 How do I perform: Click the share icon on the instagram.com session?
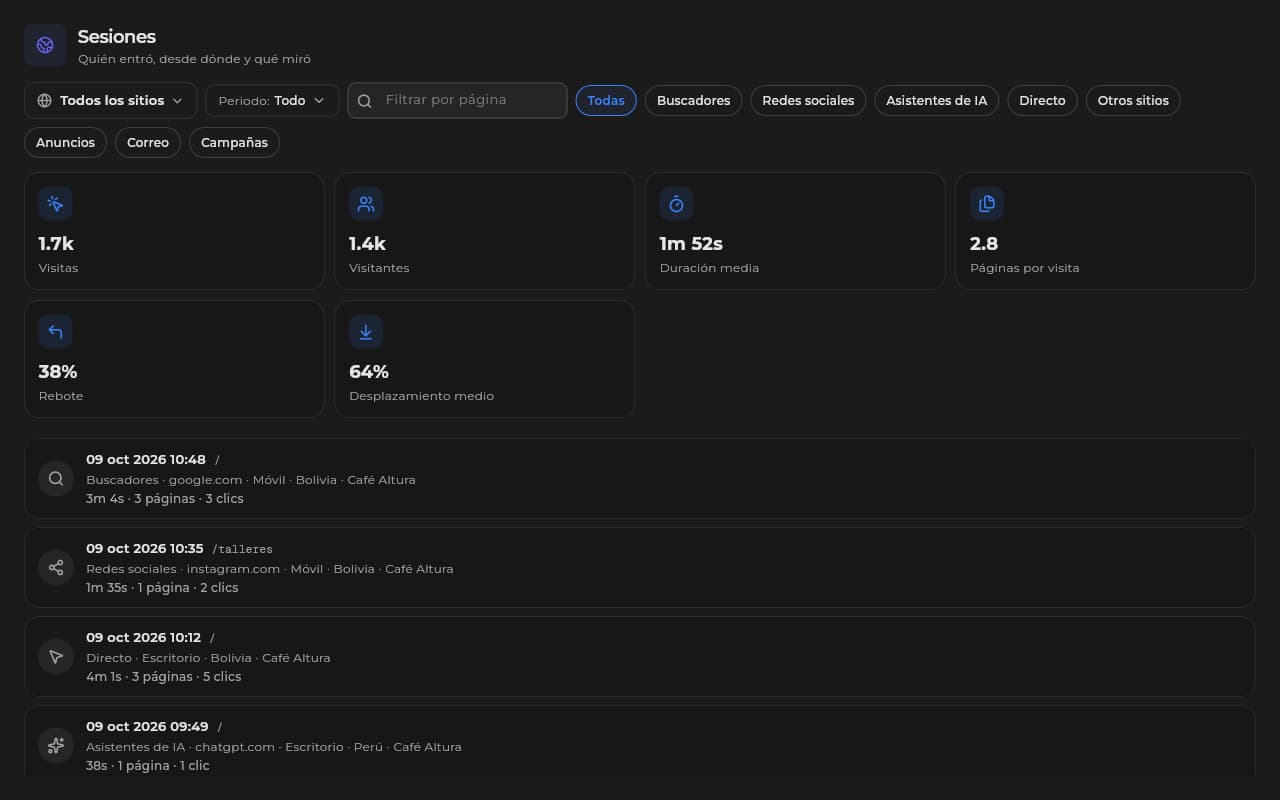pos(56,568)
